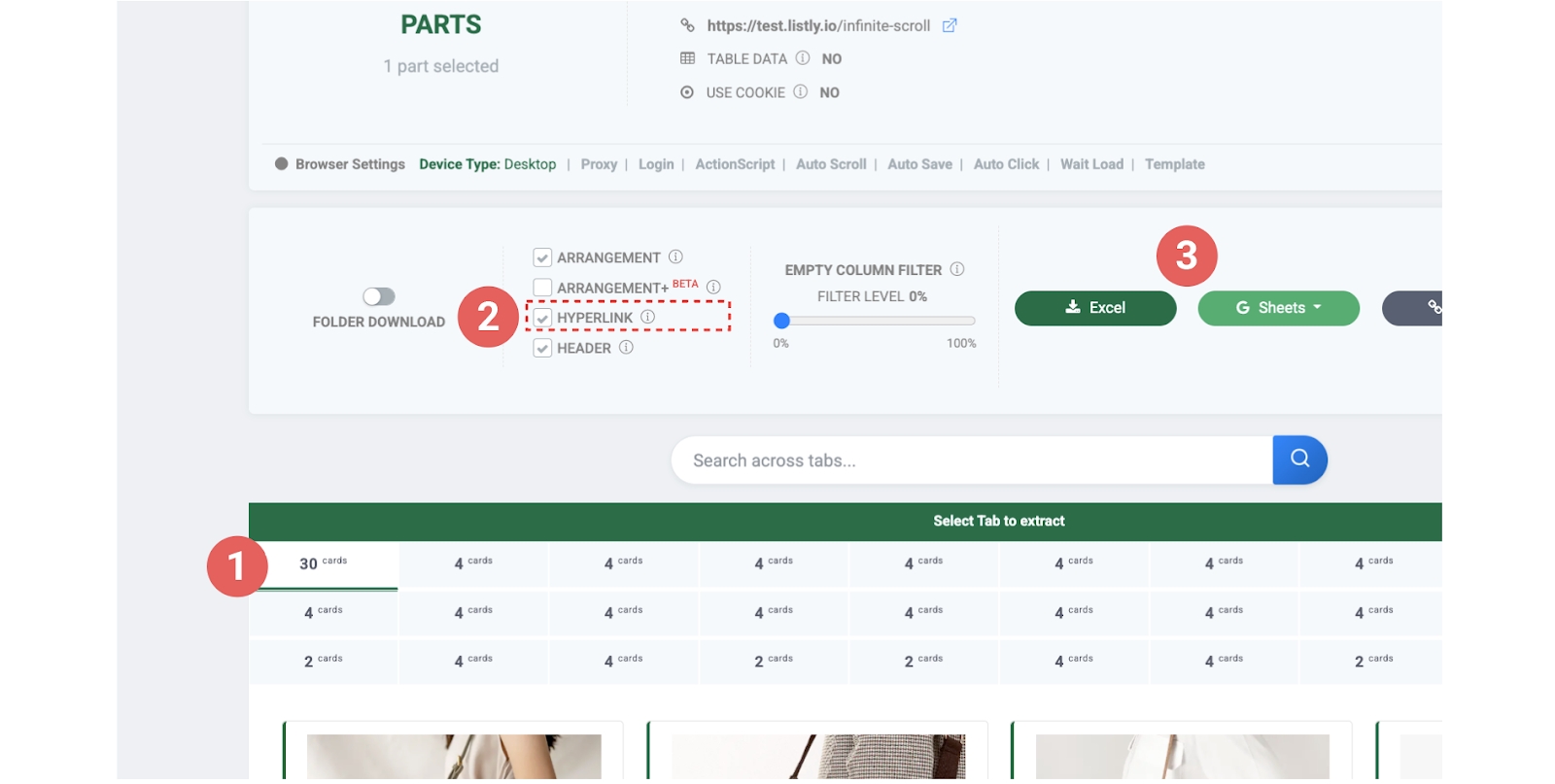Enable the ARRANGEMENT+ beta checkbox
This screenshot has width=1555, height=784.
542,288
